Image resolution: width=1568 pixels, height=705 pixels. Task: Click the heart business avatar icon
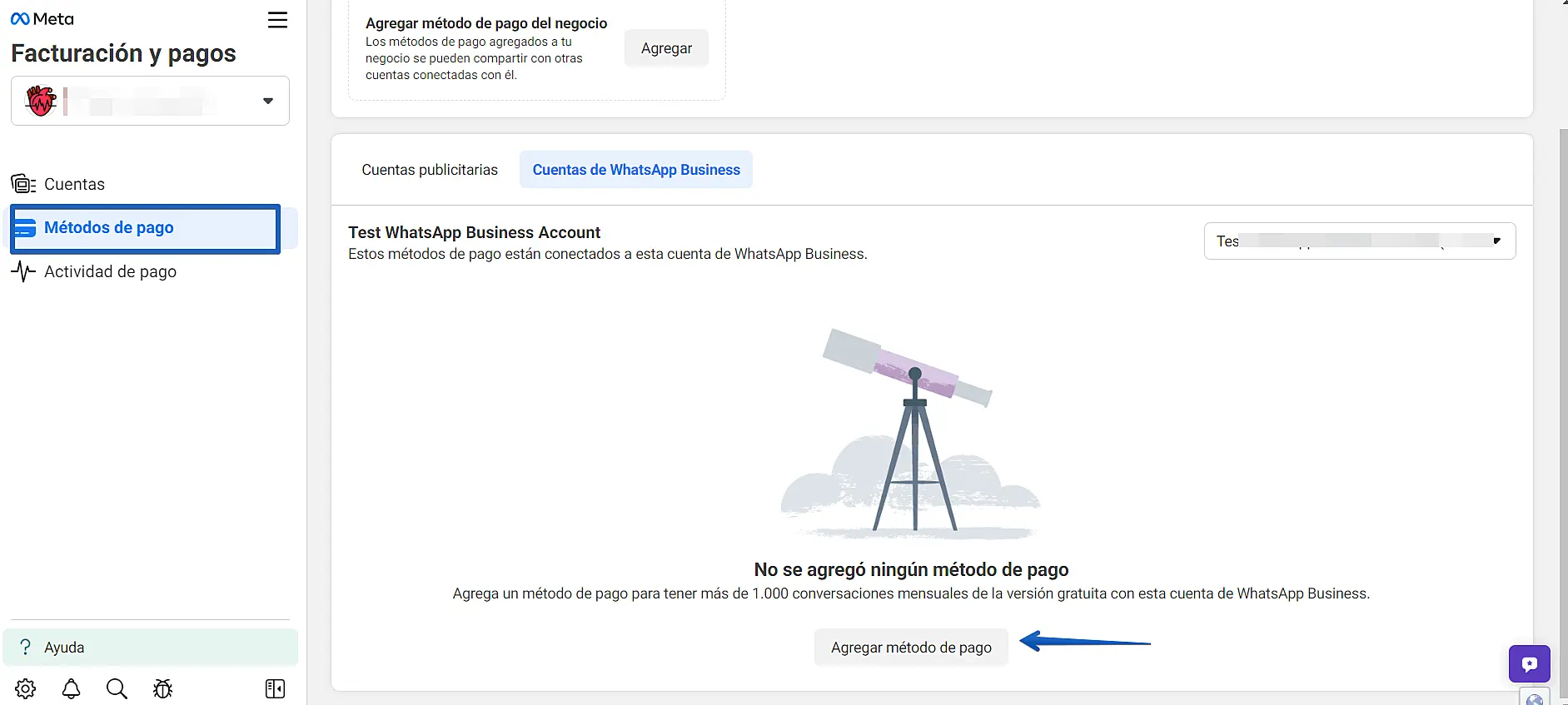[x=41, y=101]
